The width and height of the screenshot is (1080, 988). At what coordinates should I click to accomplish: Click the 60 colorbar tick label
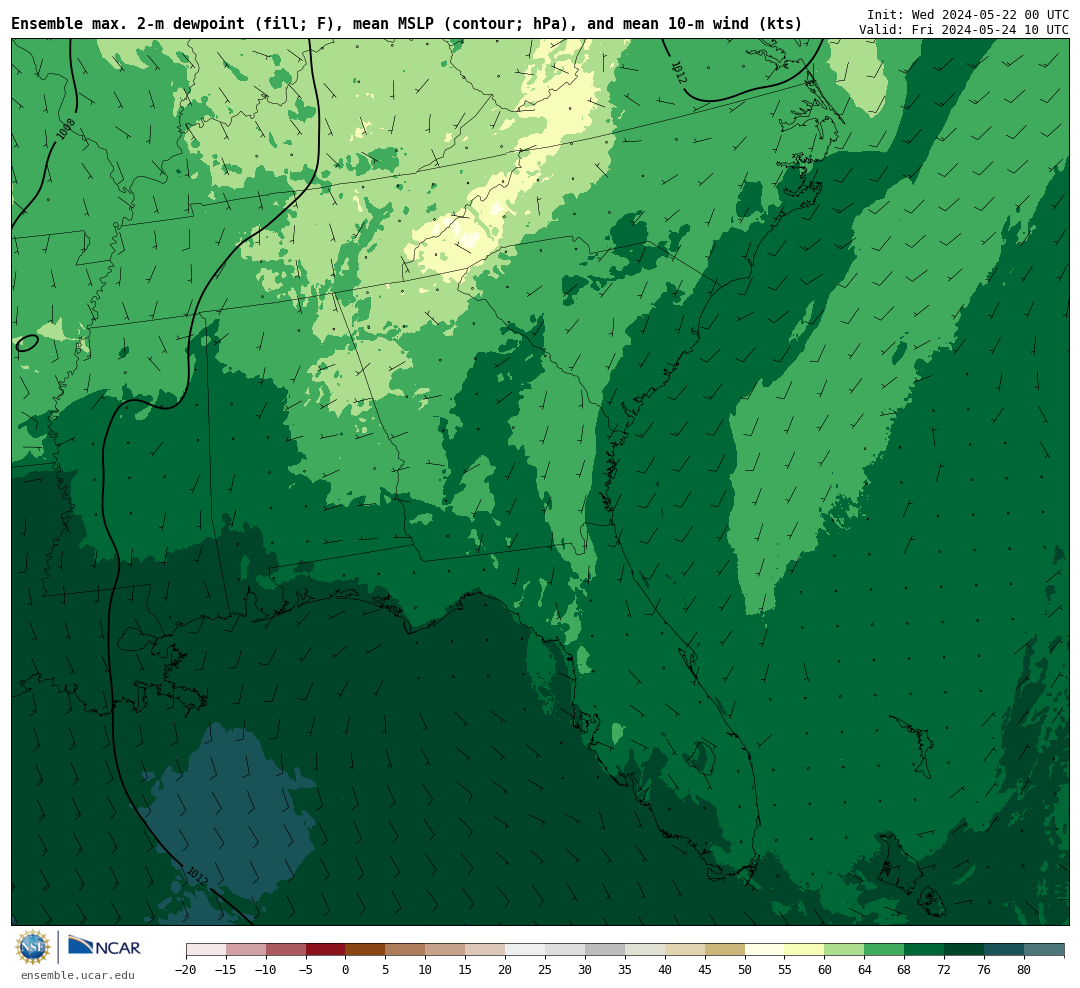tap(825, 969)
